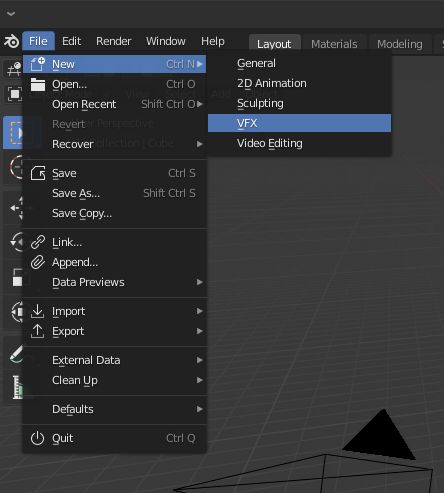Click the Quit power icon

click(37, 438)
